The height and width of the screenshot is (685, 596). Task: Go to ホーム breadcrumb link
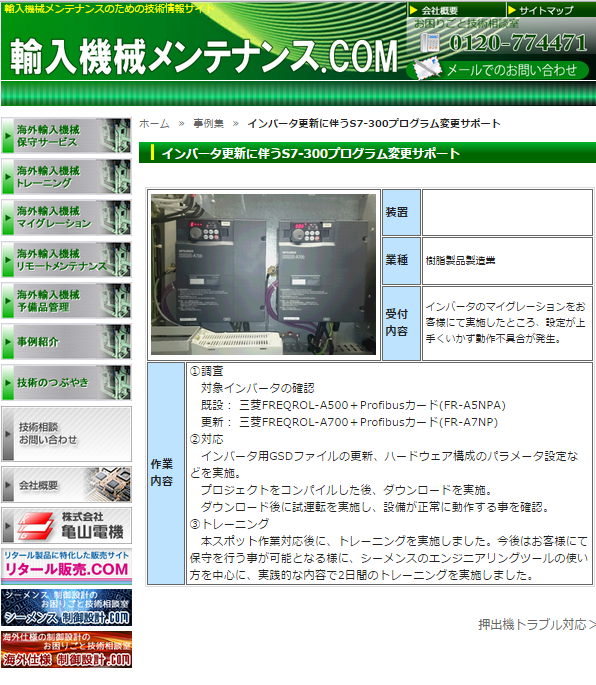[x=154, y=124]
